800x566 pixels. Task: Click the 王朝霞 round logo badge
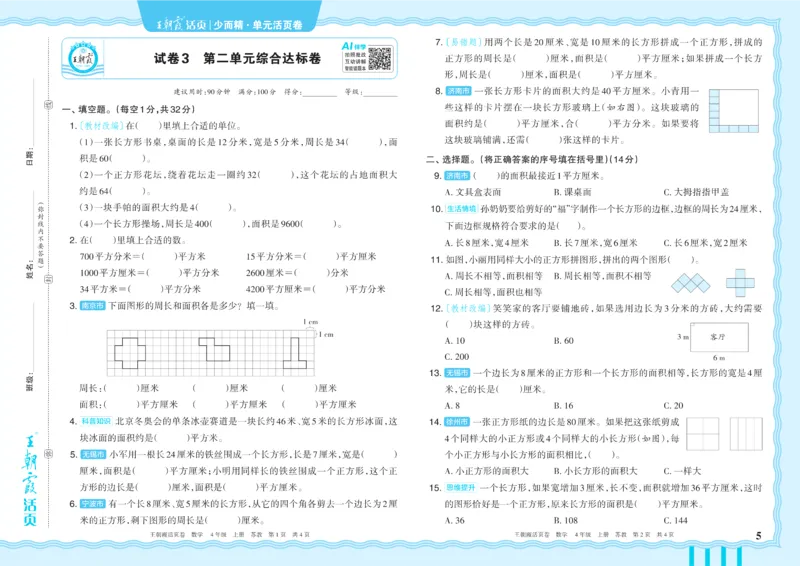(83, 59)
